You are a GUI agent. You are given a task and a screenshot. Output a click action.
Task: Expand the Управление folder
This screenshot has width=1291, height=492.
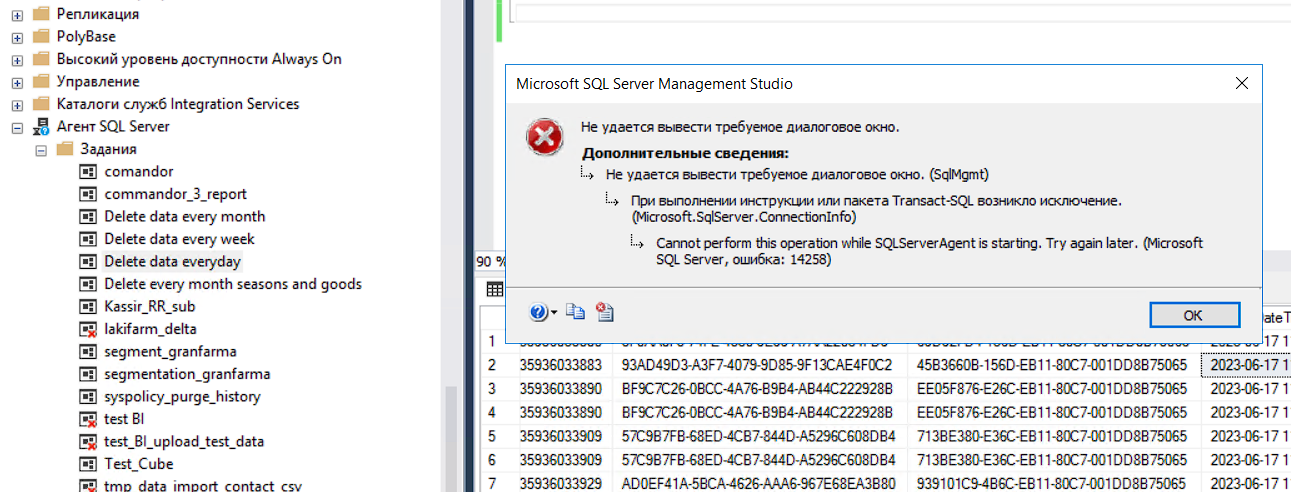pos(17,82)
